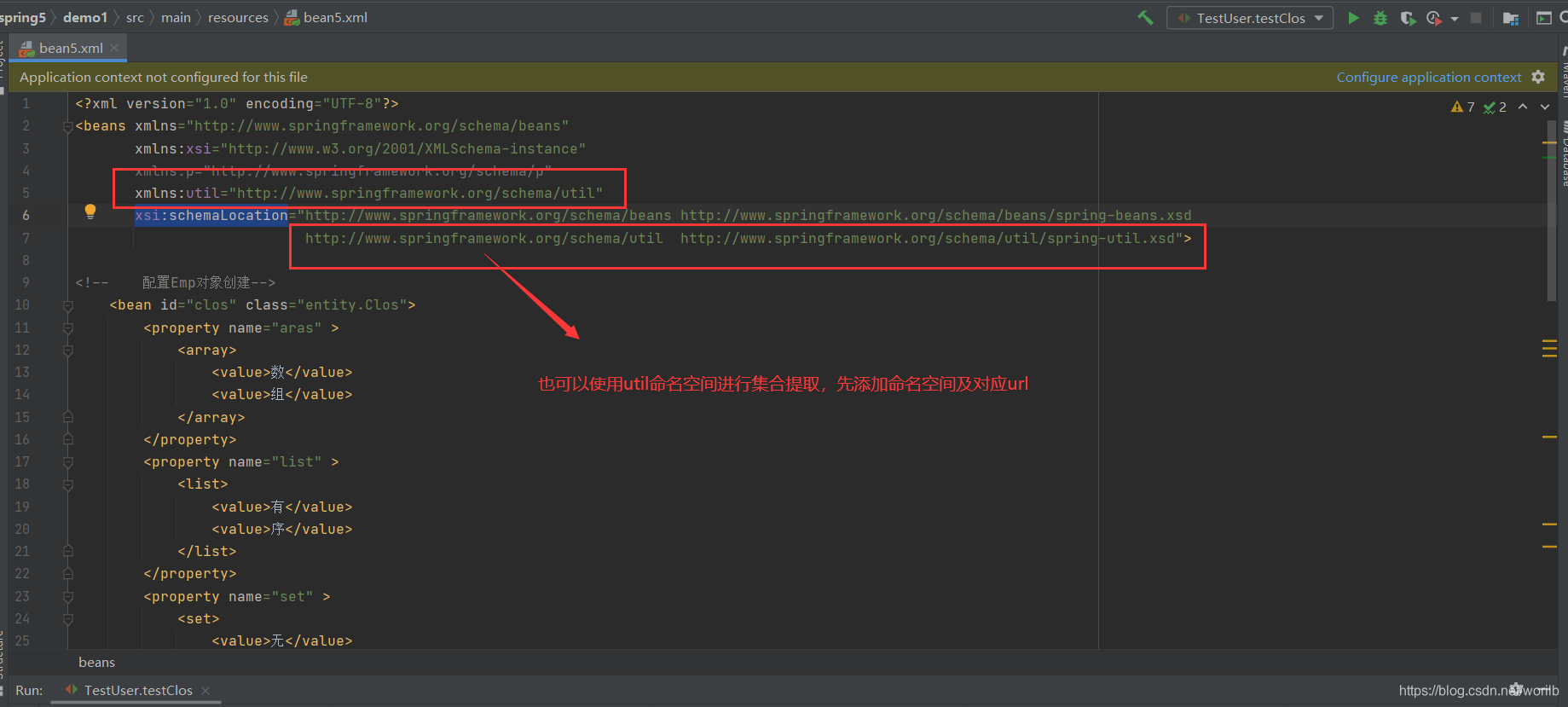Collapse the list tag fold marker
The height and width of the screenshot is (707, 1568).
coord(67,484)
